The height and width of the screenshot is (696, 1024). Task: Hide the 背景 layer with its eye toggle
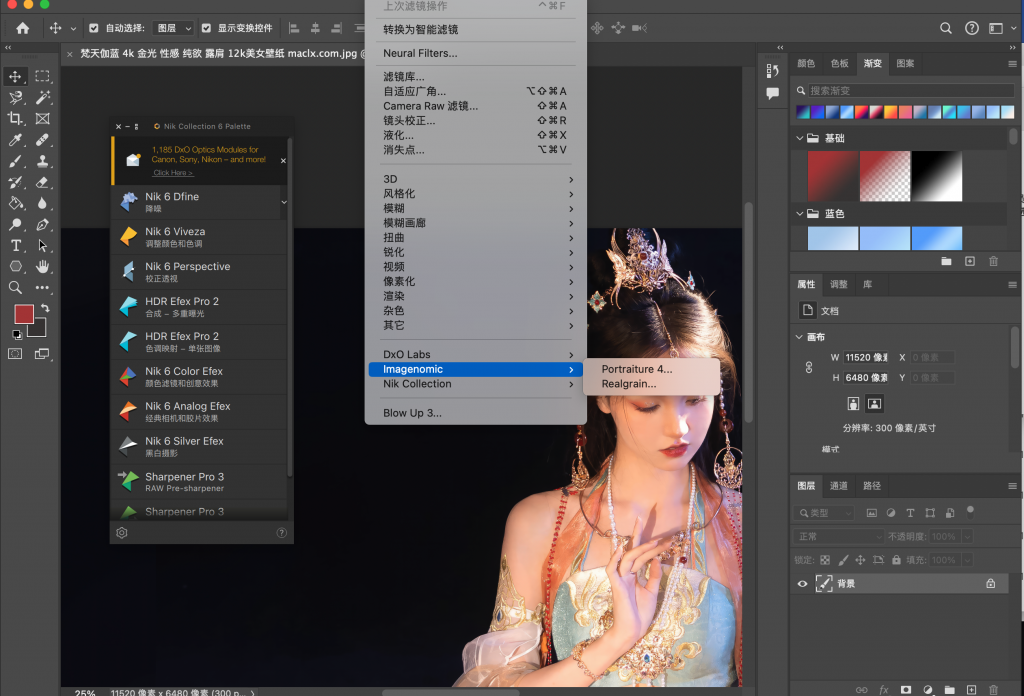(803, 583)
